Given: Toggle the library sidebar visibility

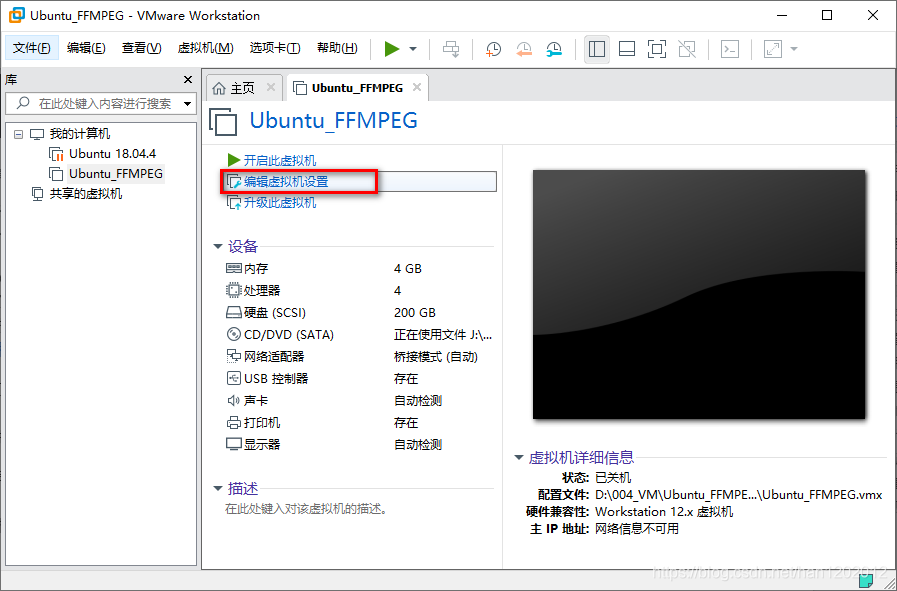Looking at the screenshot, I should click(x=596, y=48).
